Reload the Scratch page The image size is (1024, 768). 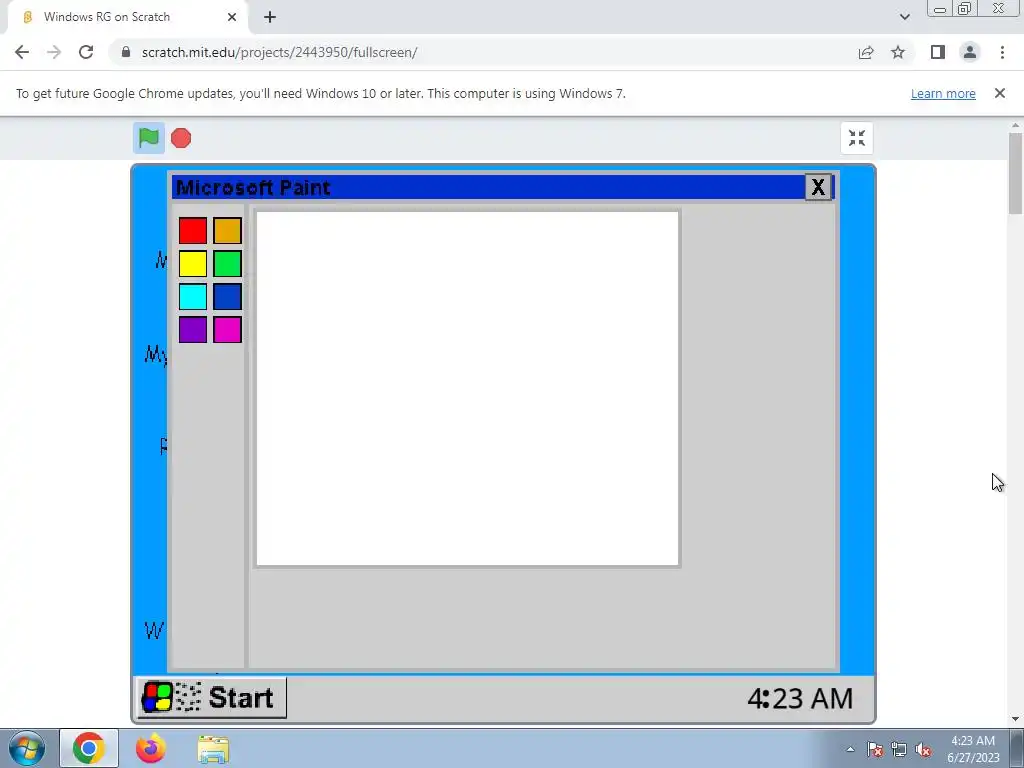point(86,52)
